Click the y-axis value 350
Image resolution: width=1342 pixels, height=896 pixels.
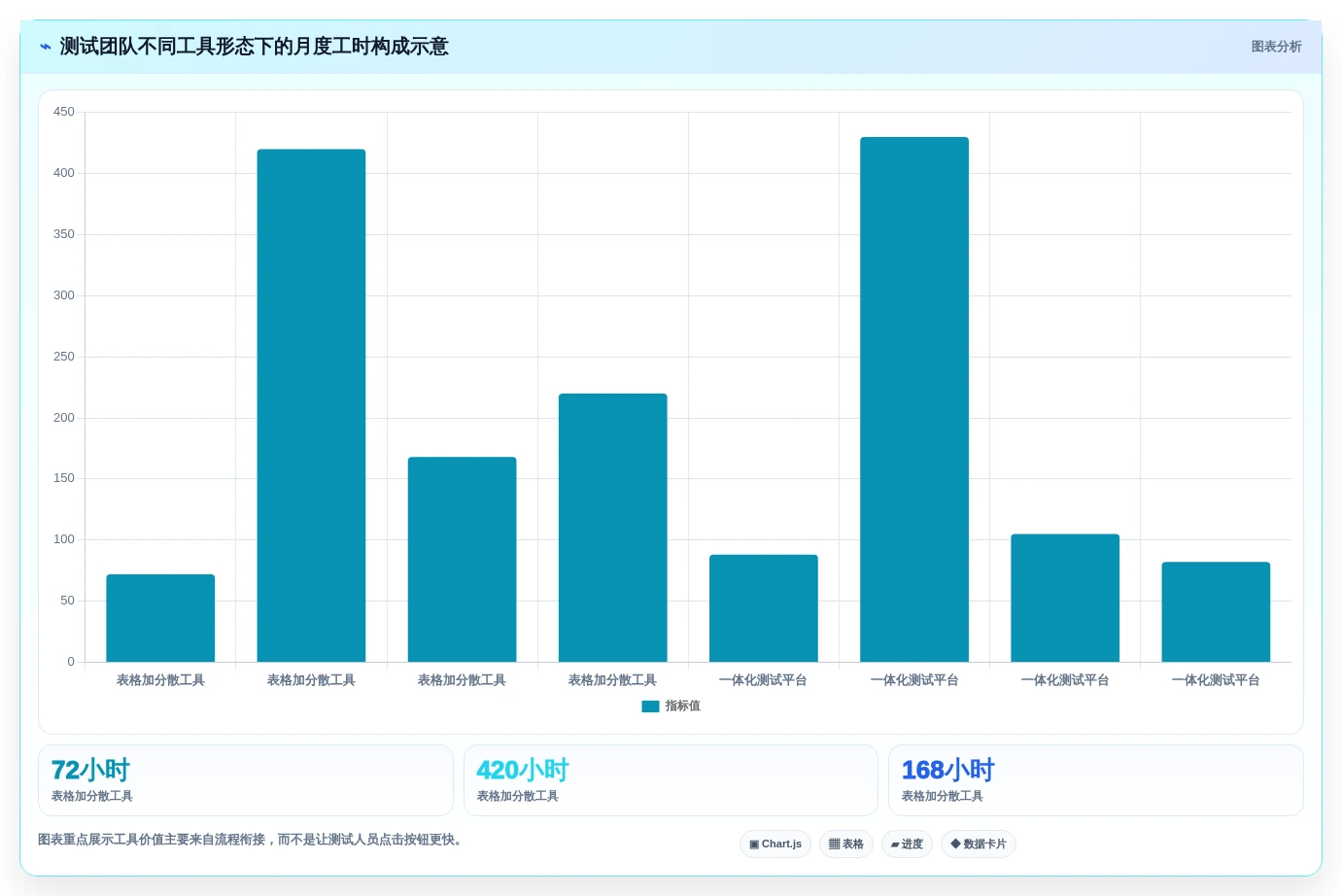(64, 234)
